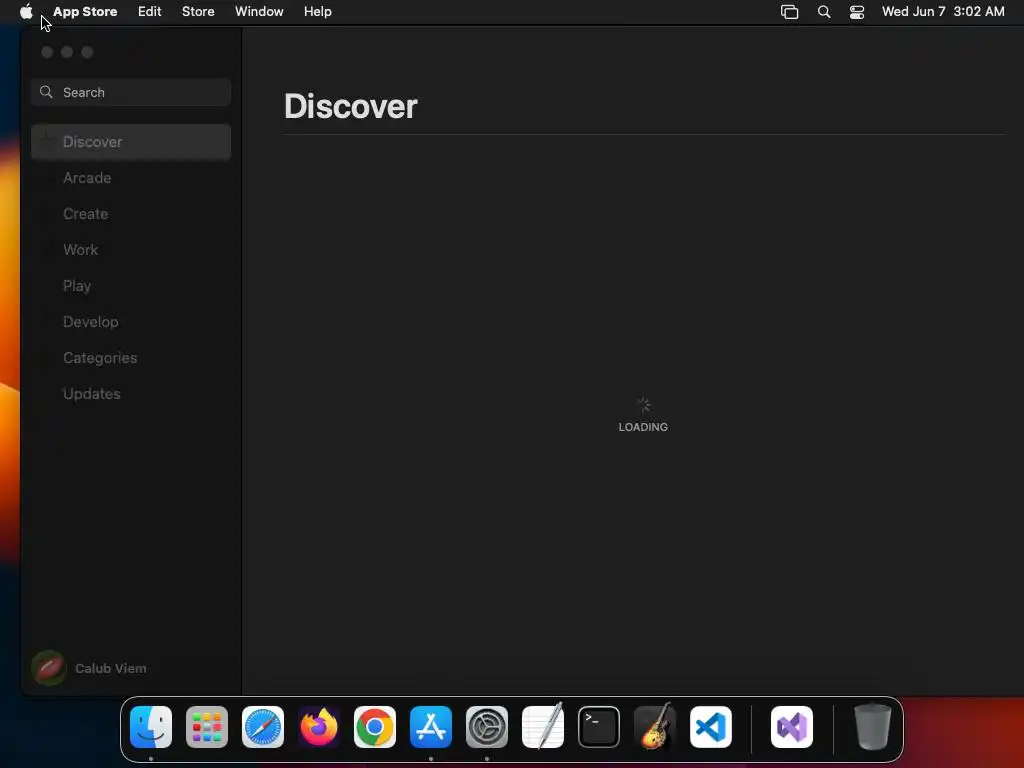Viewport: 1024px width, 768px height.
Task: Select Play in the sidebar
Action: [x=131, y=285]
